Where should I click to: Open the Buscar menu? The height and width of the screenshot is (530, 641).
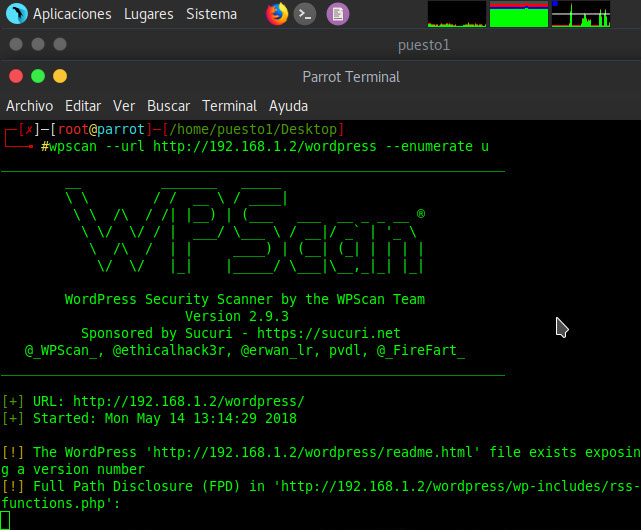click(168, 106)
